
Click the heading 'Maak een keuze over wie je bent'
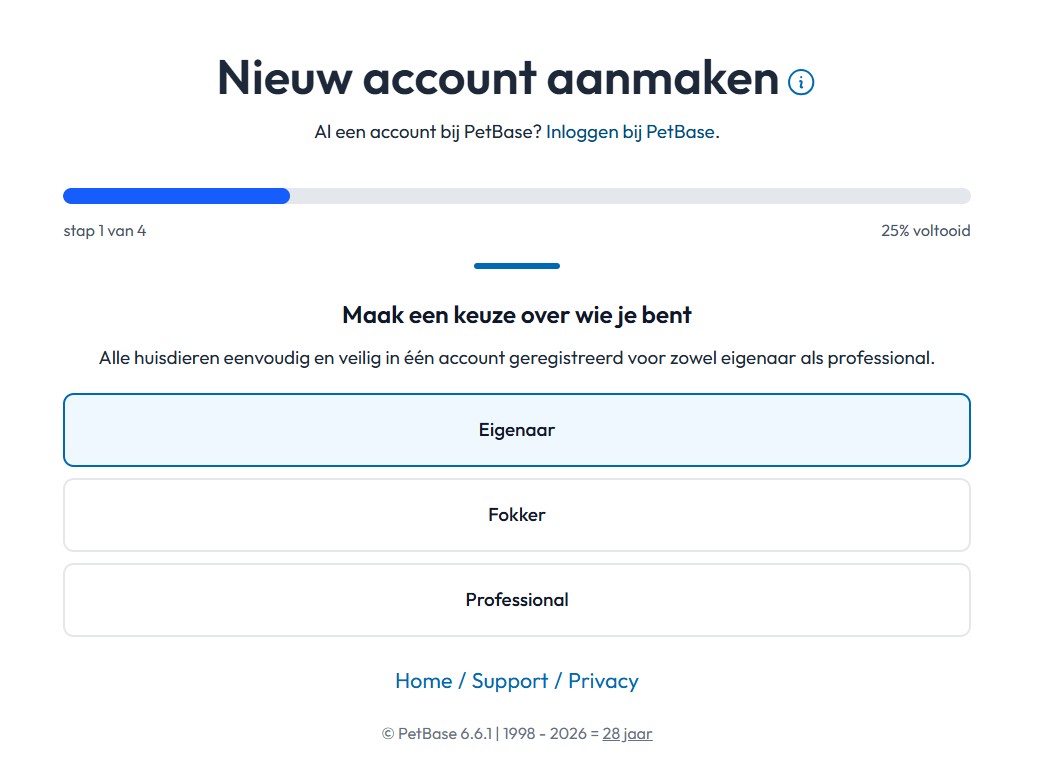click(x=516, y=315)
